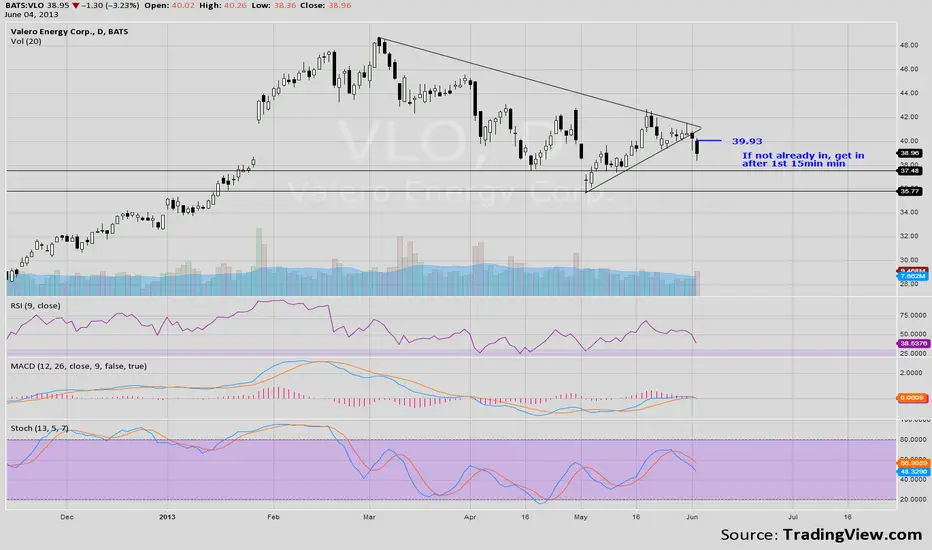Viewport: 932px width, 550px height.
Task: Click the Feb label on time axis
Action: (x=273, y=517)
